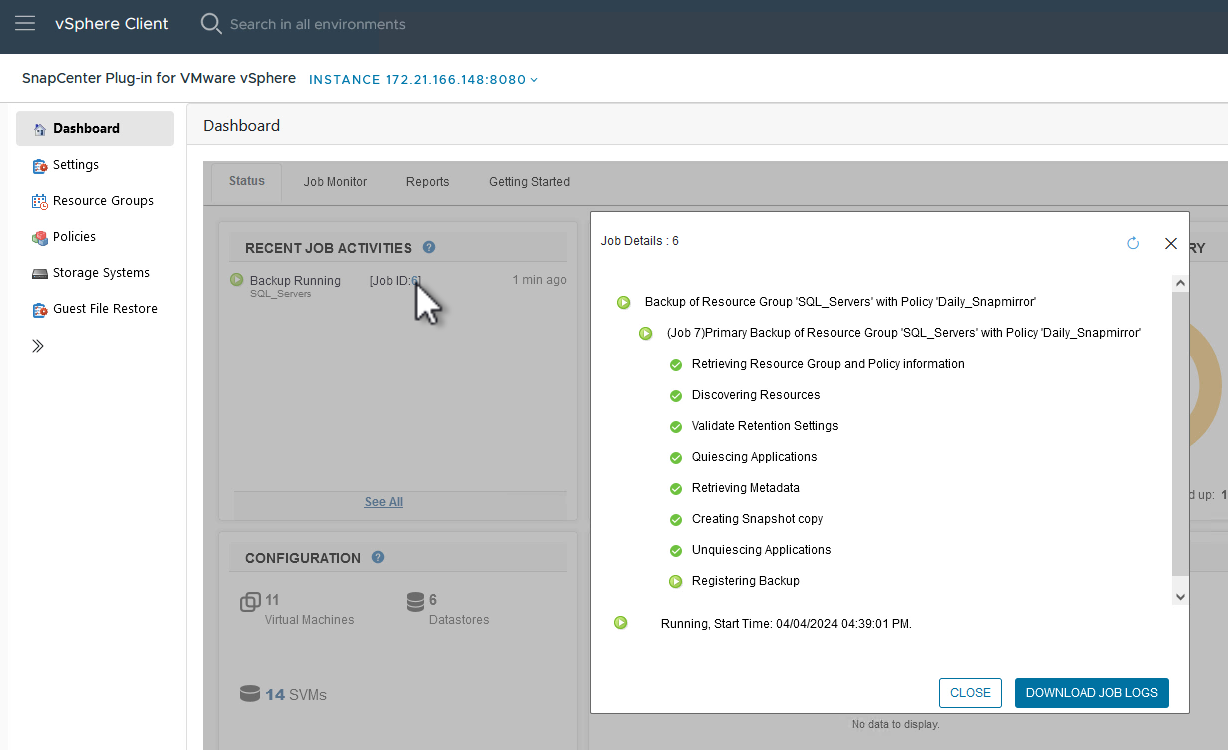The height and width of the screenshot is (750, 1228).
Task: Collapse the left sidebar with double chevron
Action: click(x=37, y=345)
